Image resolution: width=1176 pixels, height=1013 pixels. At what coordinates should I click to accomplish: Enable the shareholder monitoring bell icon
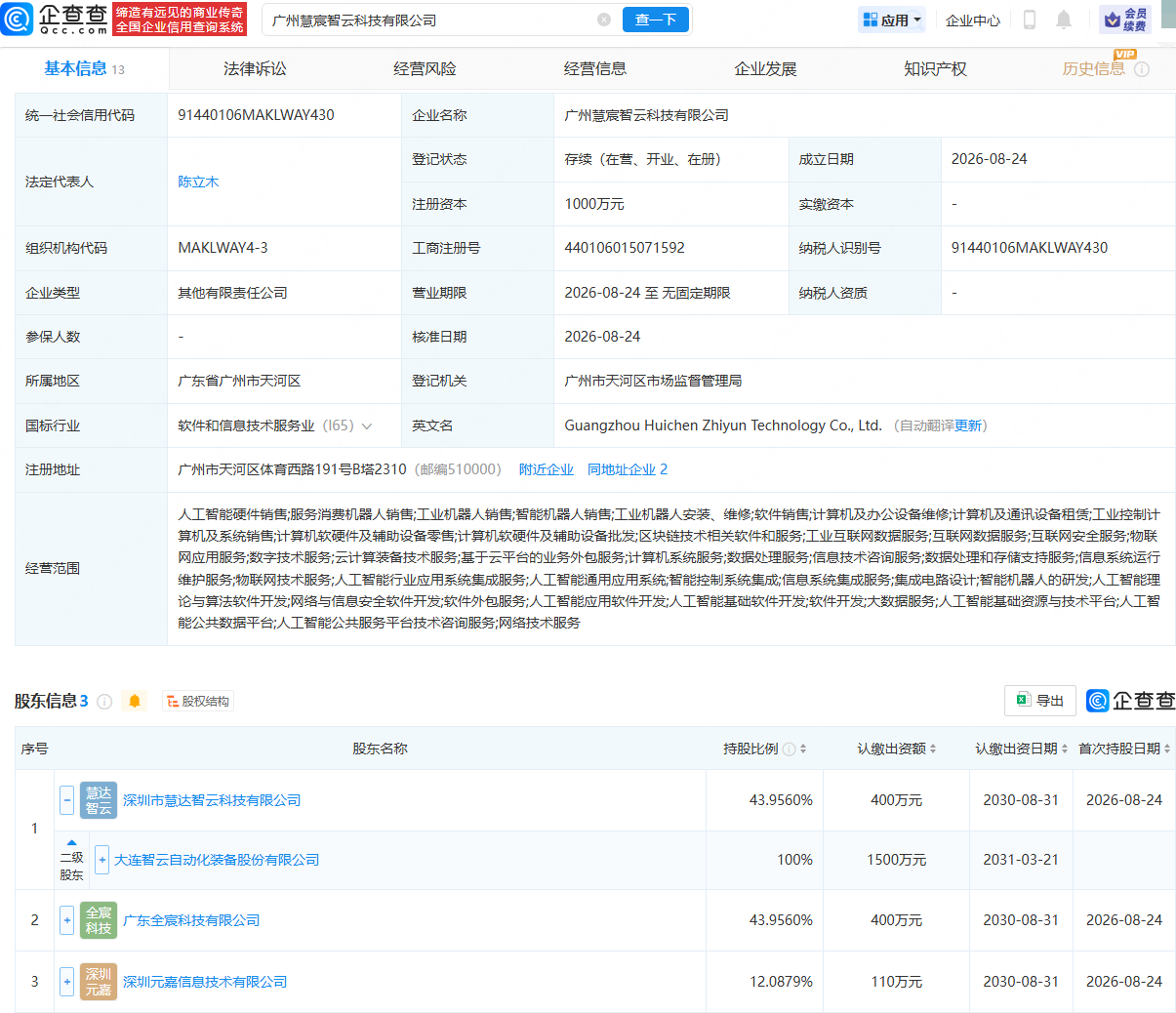coord(135,701)
